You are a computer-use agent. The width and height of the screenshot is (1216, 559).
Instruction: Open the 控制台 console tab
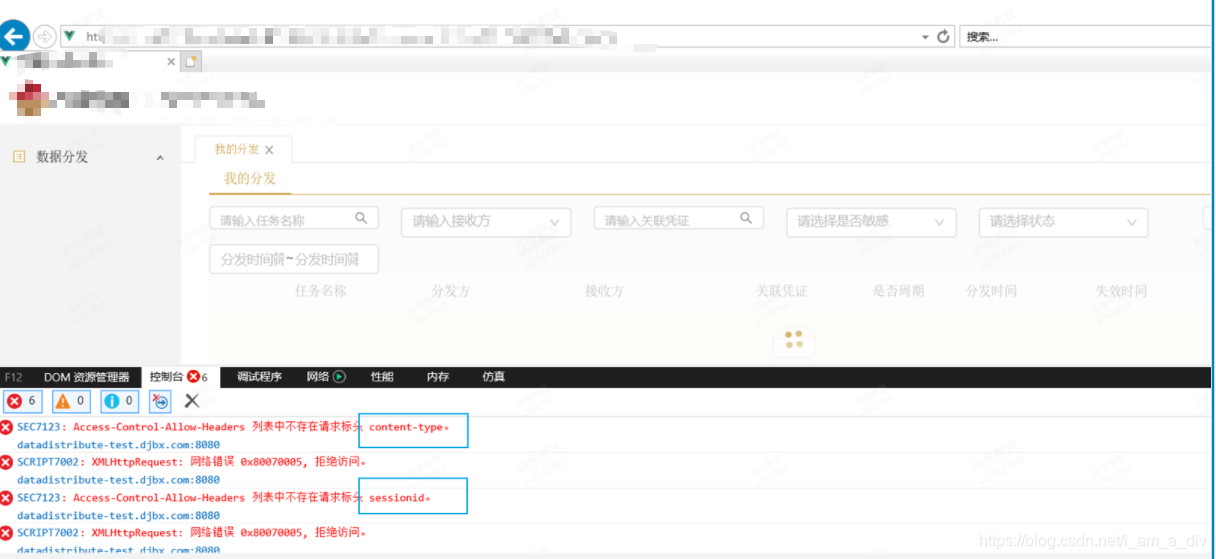pyautogui.click(x=178, y=377)
